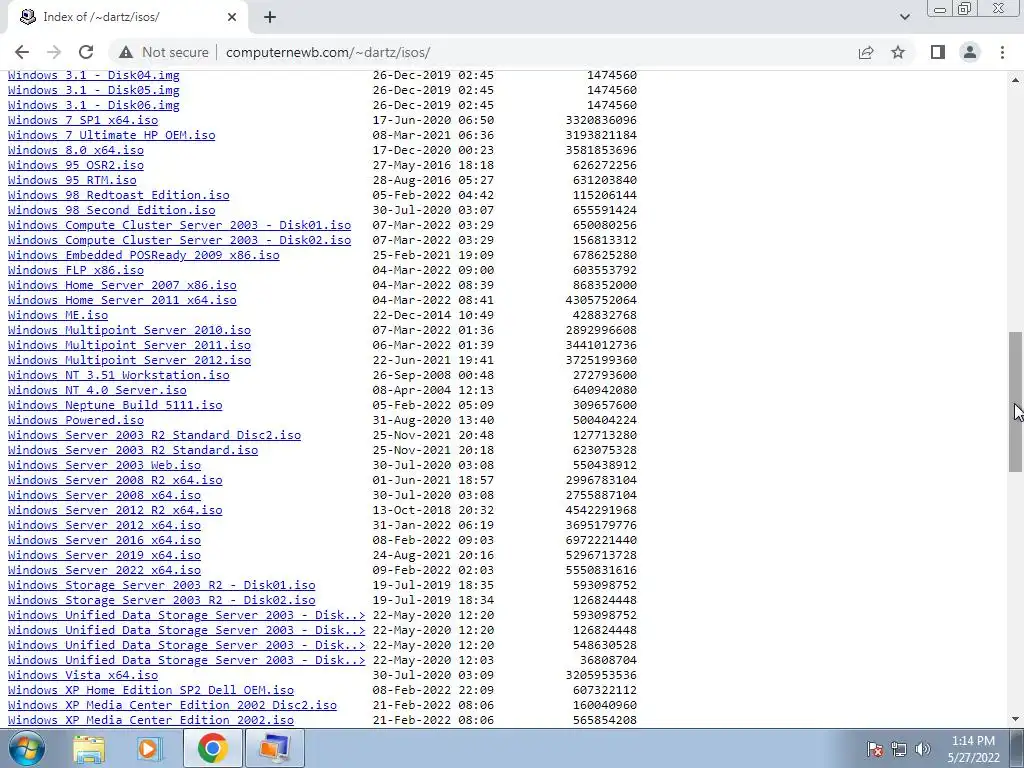Download Windows 95 OSR2.iso
This screenshot has width=1024, height=768.
click(76, 165)
